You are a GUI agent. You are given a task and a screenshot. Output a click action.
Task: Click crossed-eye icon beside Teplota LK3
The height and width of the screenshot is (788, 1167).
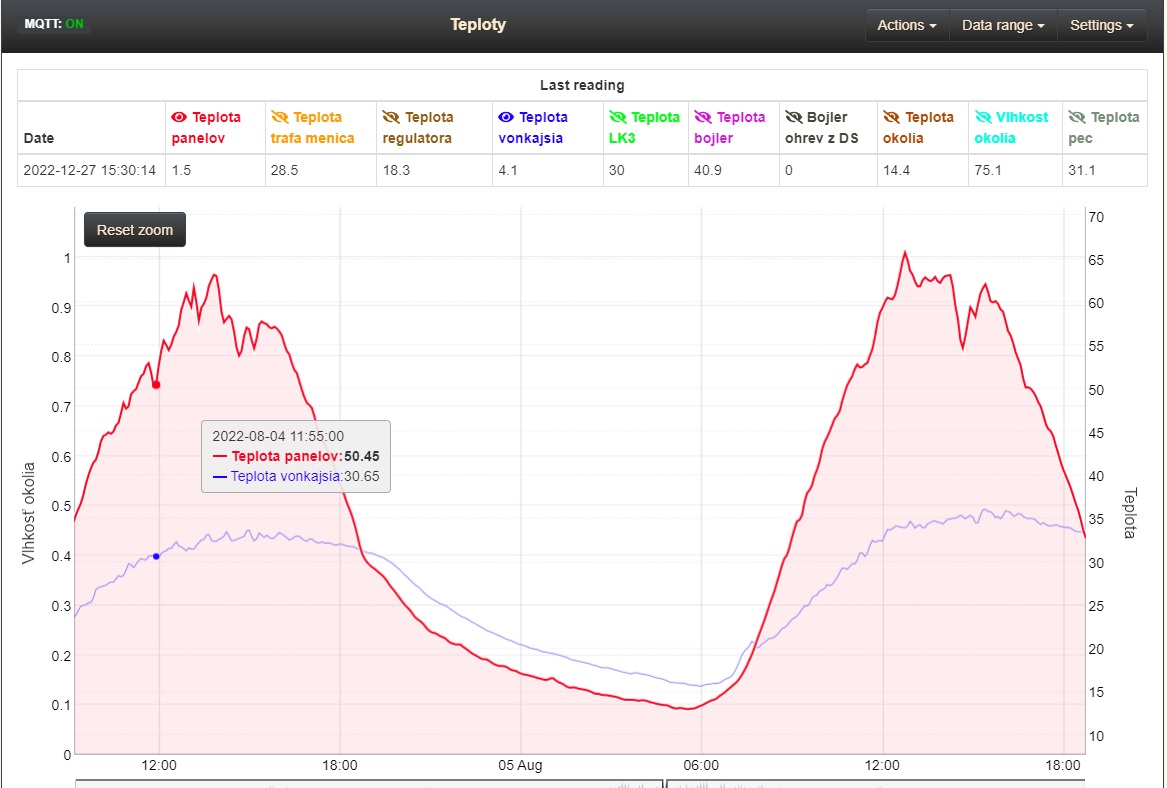617,117
